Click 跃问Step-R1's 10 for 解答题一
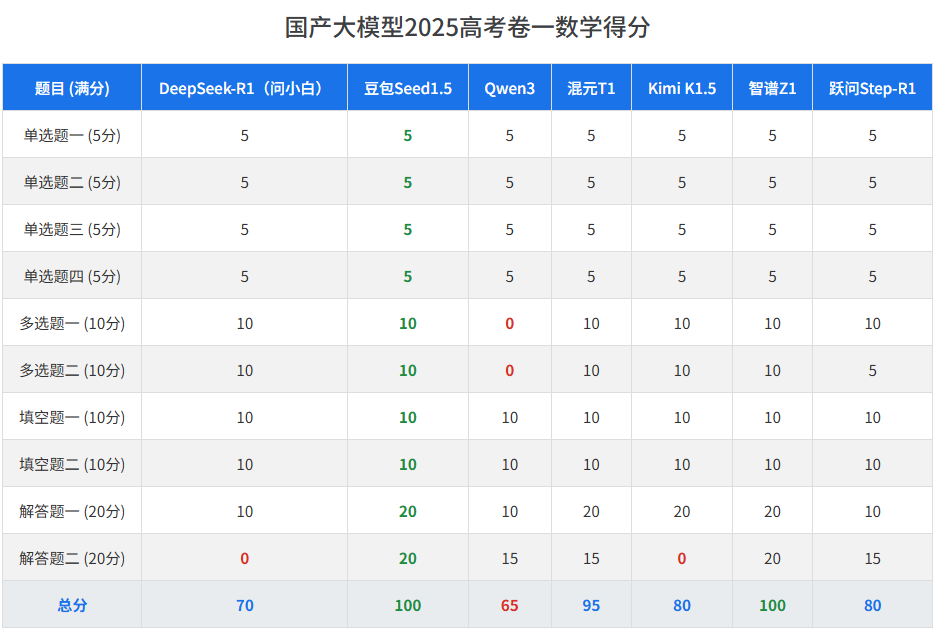The height and width of the screenshot is (631, 938). 873,511
